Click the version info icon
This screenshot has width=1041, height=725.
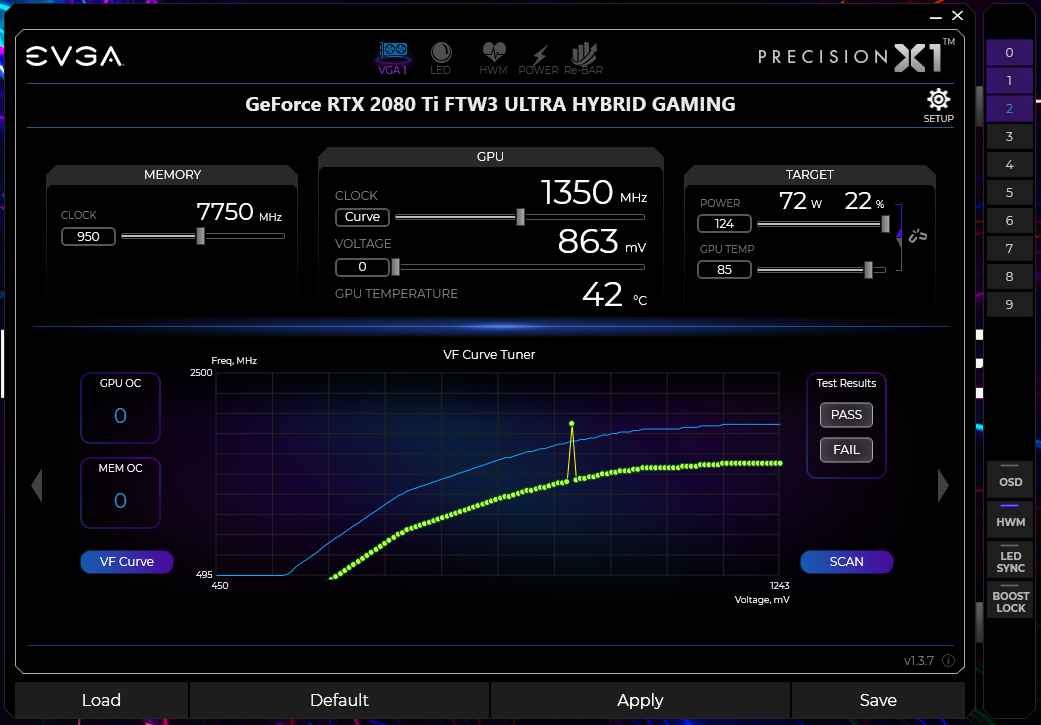(949, 660)
